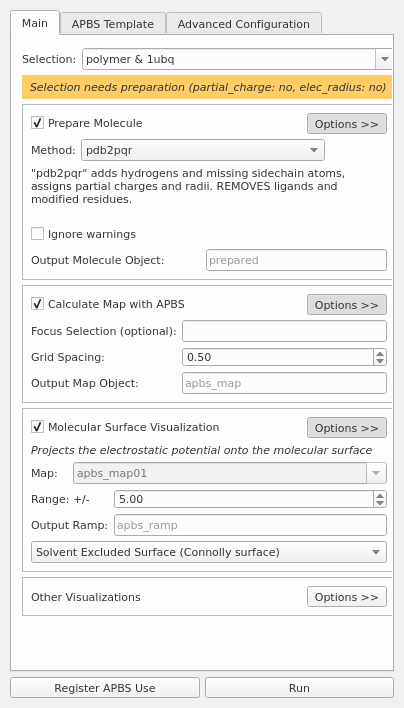Click the Output Molecule Object field

point(296,260)
